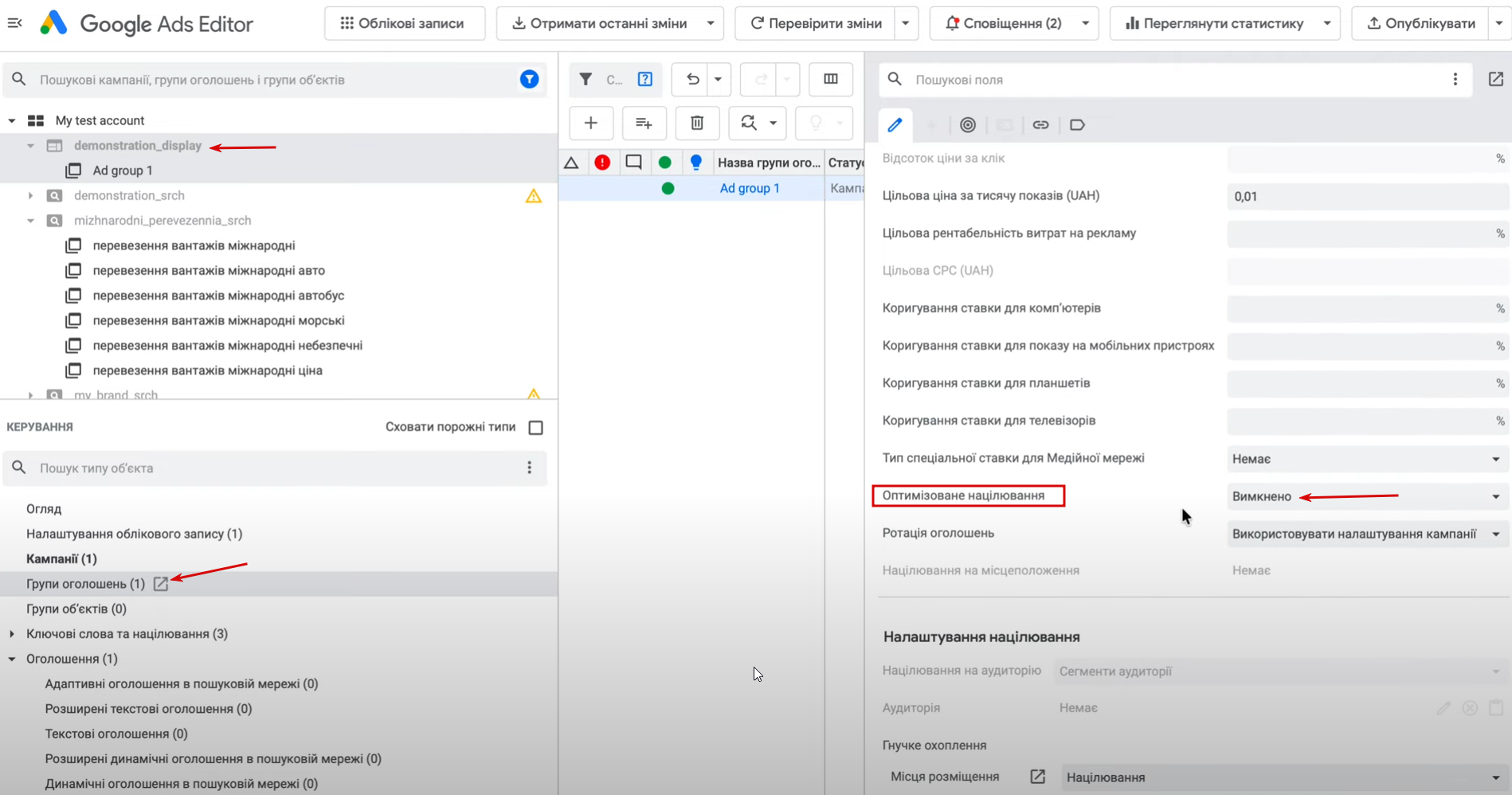Select Групи об'єктів (0)

[x=76, y=609]
